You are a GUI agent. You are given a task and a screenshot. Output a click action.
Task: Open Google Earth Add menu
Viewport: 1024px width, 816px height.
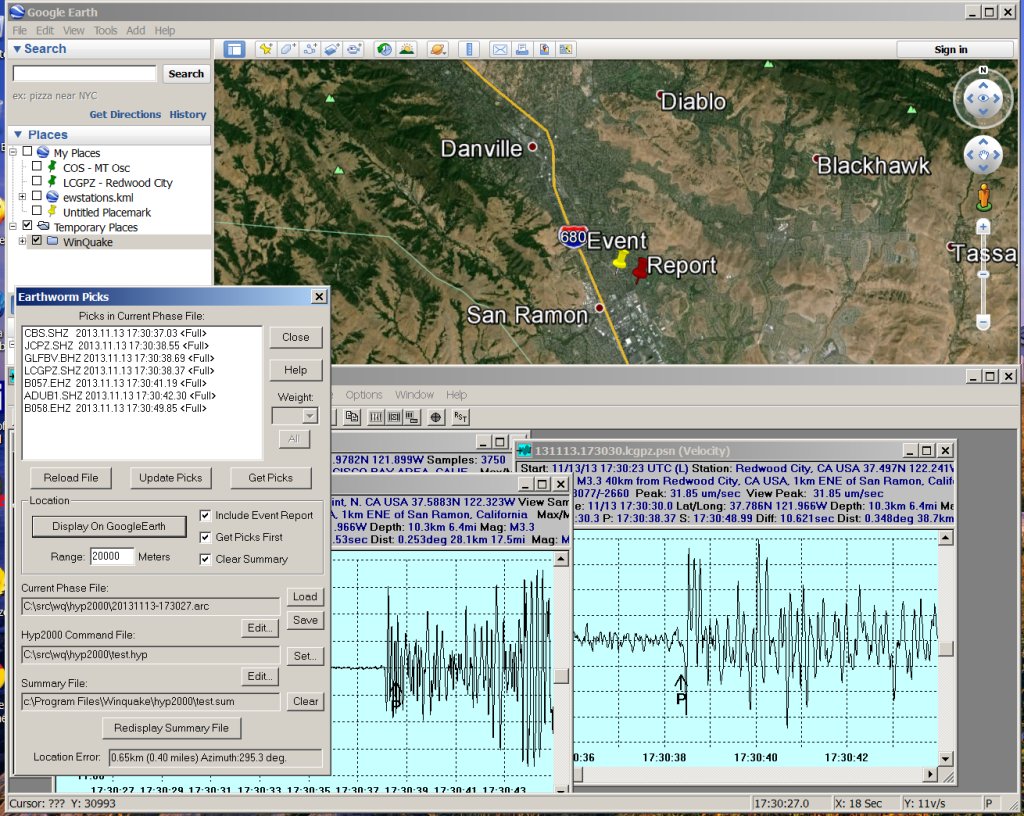tap(136, 31)
